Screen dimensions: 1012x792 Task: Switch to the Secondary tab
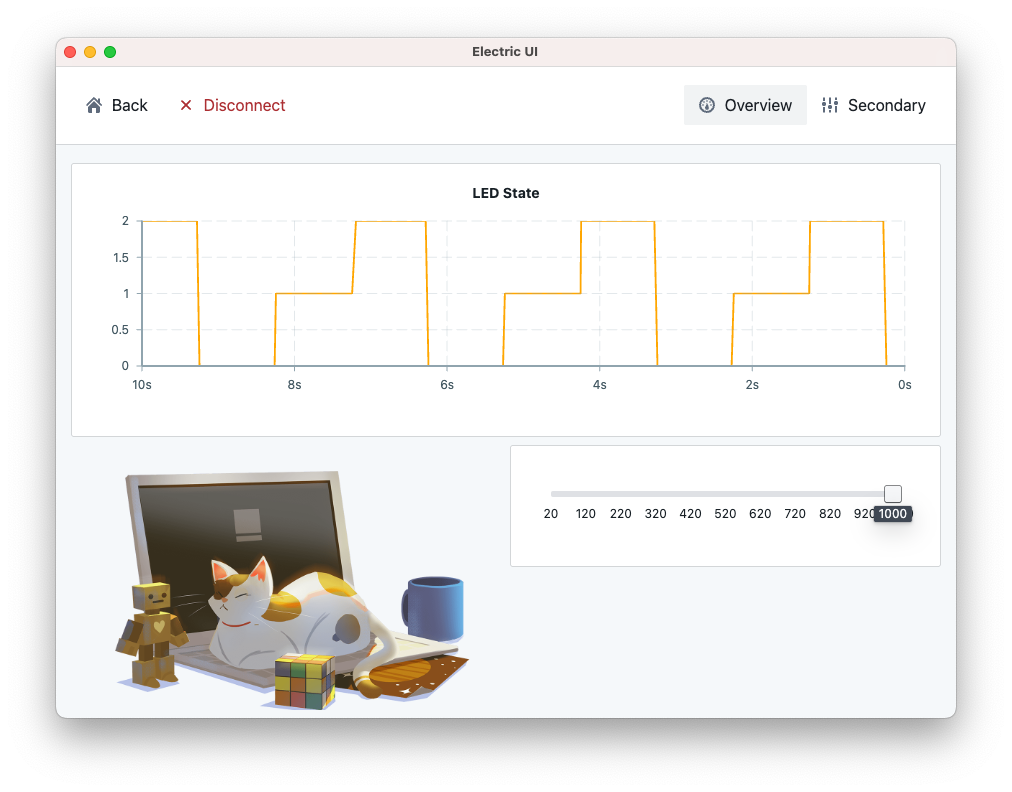[x=873, y=105]
